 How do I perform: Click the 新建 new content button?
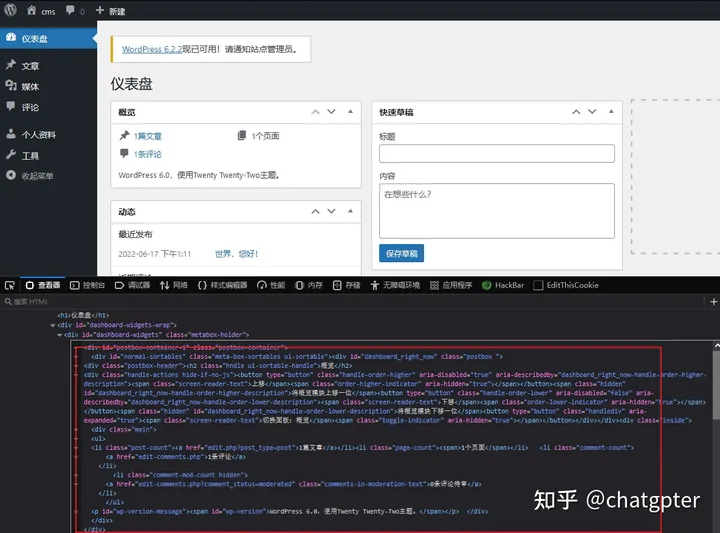click(x=110, y=11)
